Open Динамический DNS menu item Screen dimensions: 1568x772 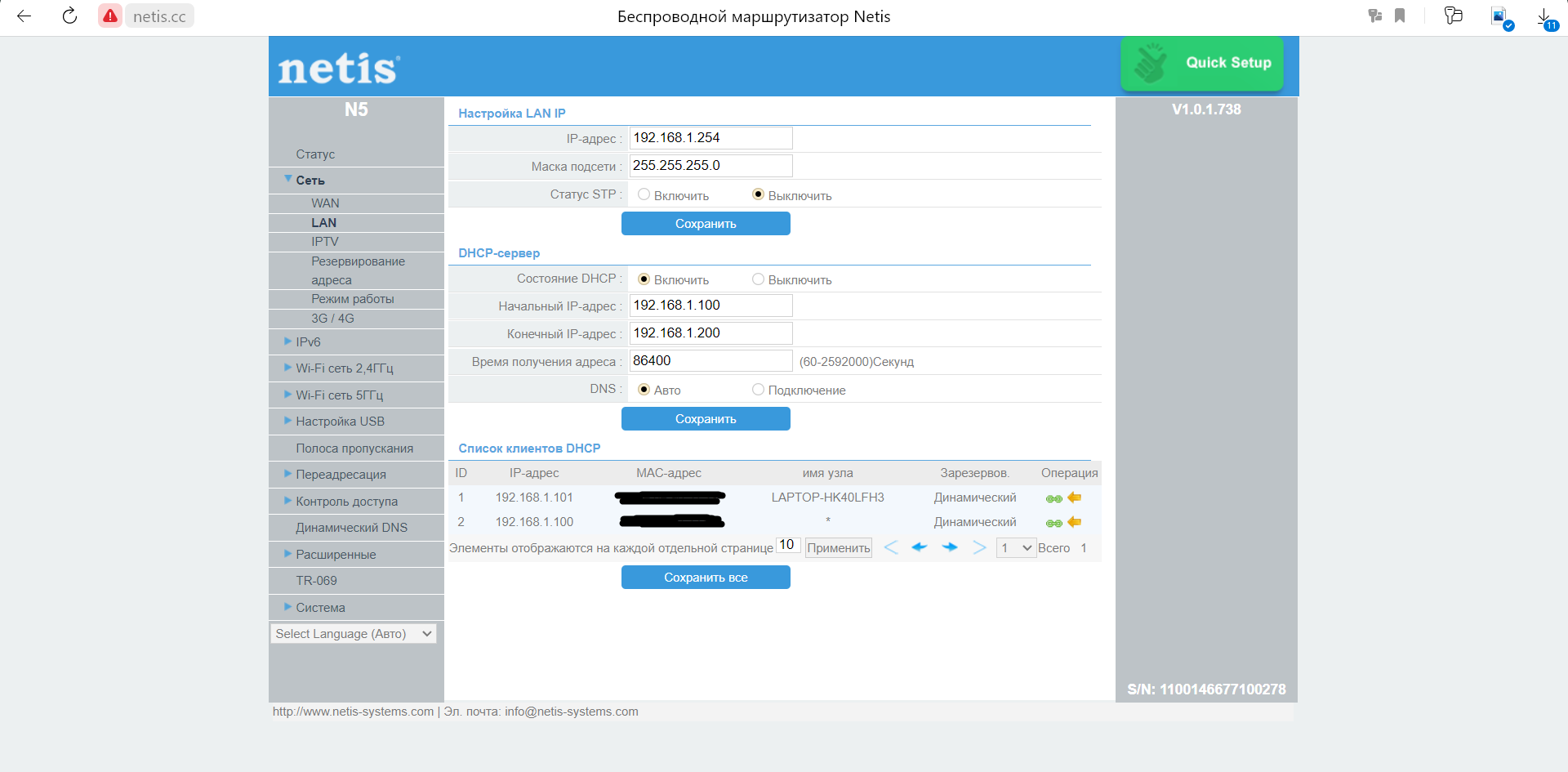pos(351,527)
